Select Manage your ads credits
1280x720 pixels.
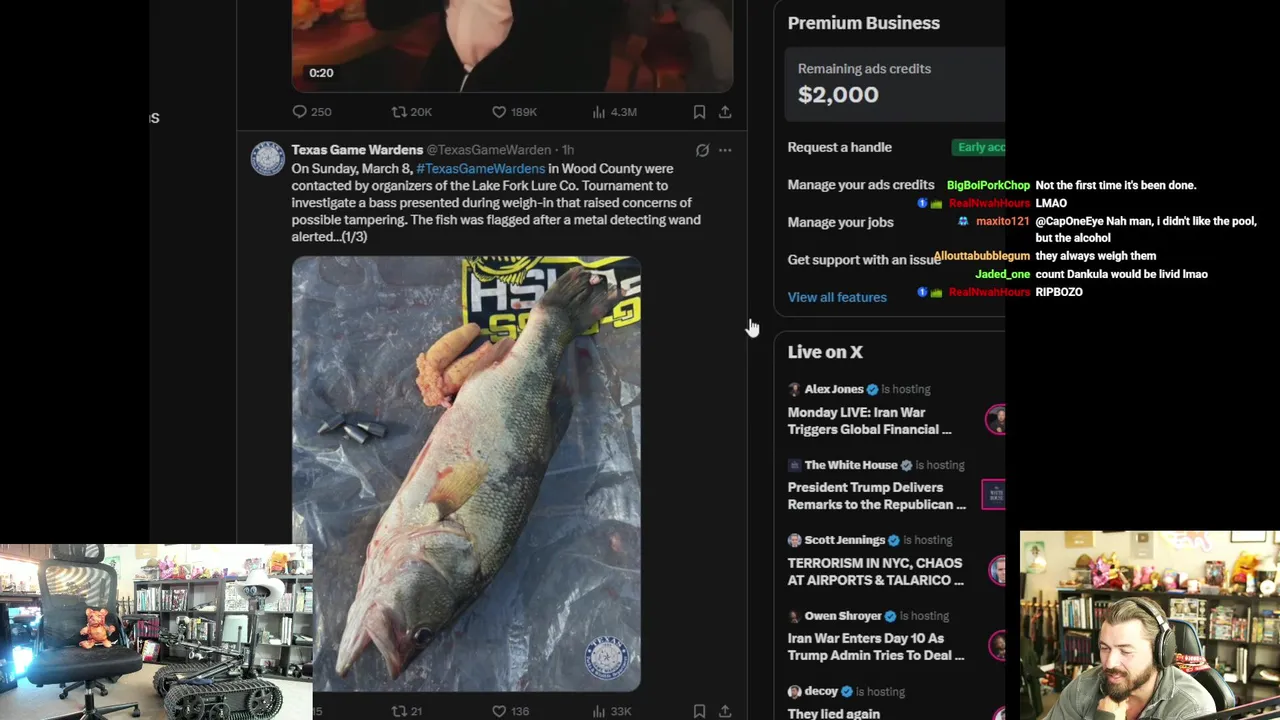click(860, 185)
